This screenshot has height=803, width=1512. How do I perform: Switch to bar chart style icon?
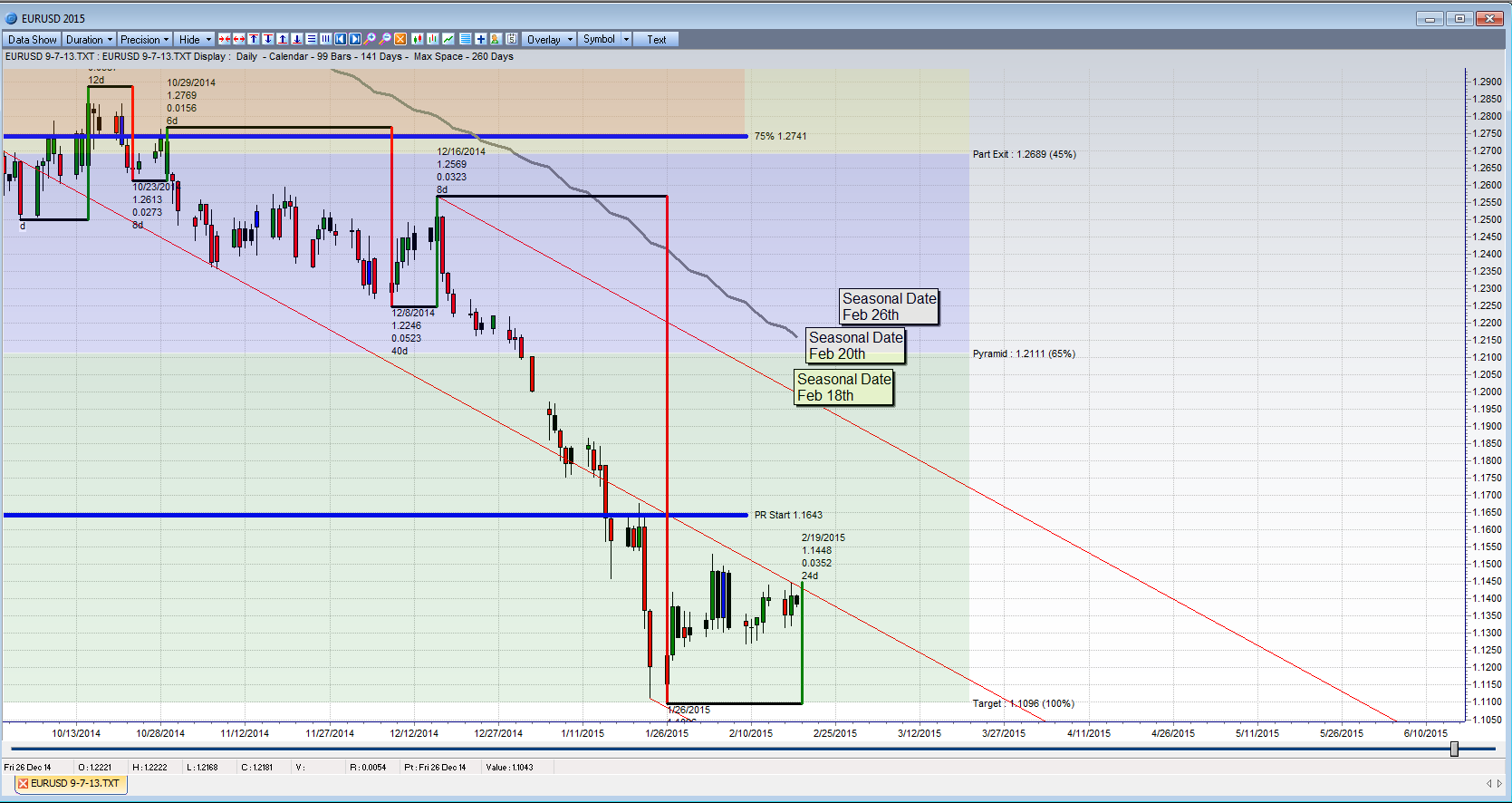click(433, 39)
